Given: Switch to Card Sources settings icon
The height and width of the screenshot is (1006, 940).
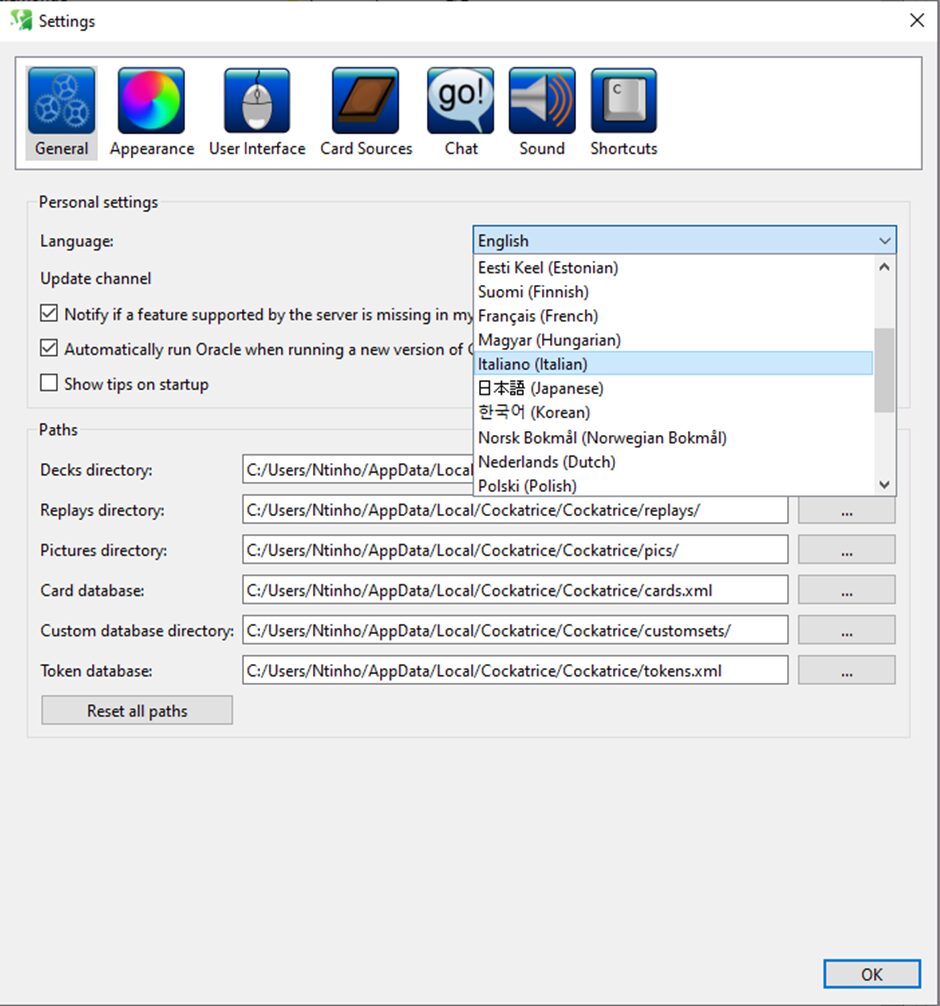Looking at the screenshot, I should click(x=366, y=101).
